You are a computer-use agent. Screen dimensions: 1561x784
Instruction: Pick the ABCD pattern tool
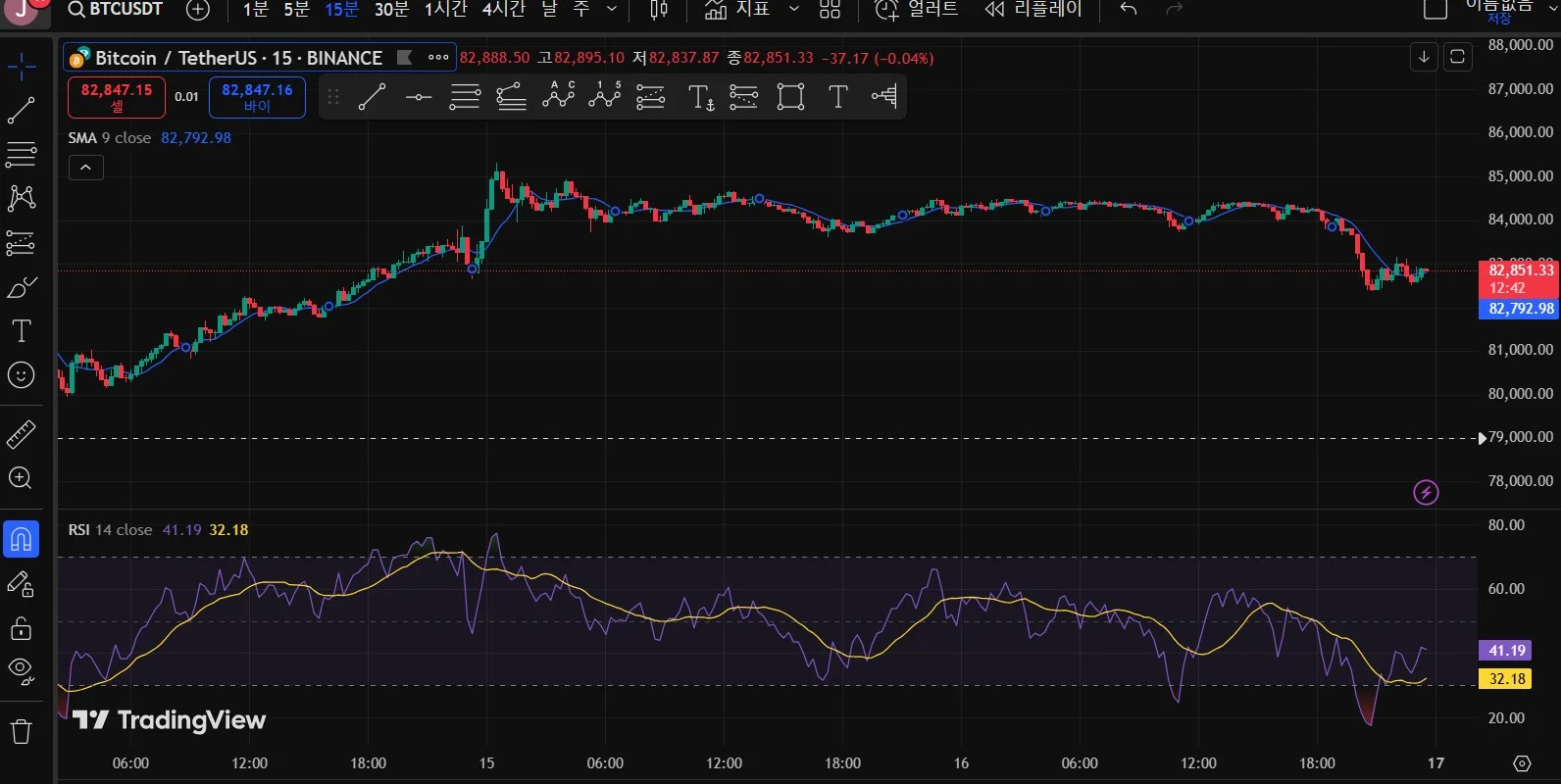[558, 96]
